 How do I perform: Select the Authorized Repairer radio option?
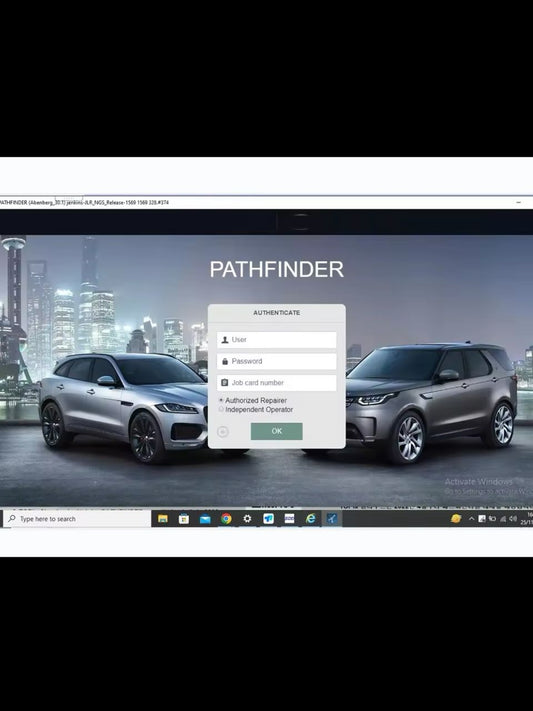tap(221, 400)
